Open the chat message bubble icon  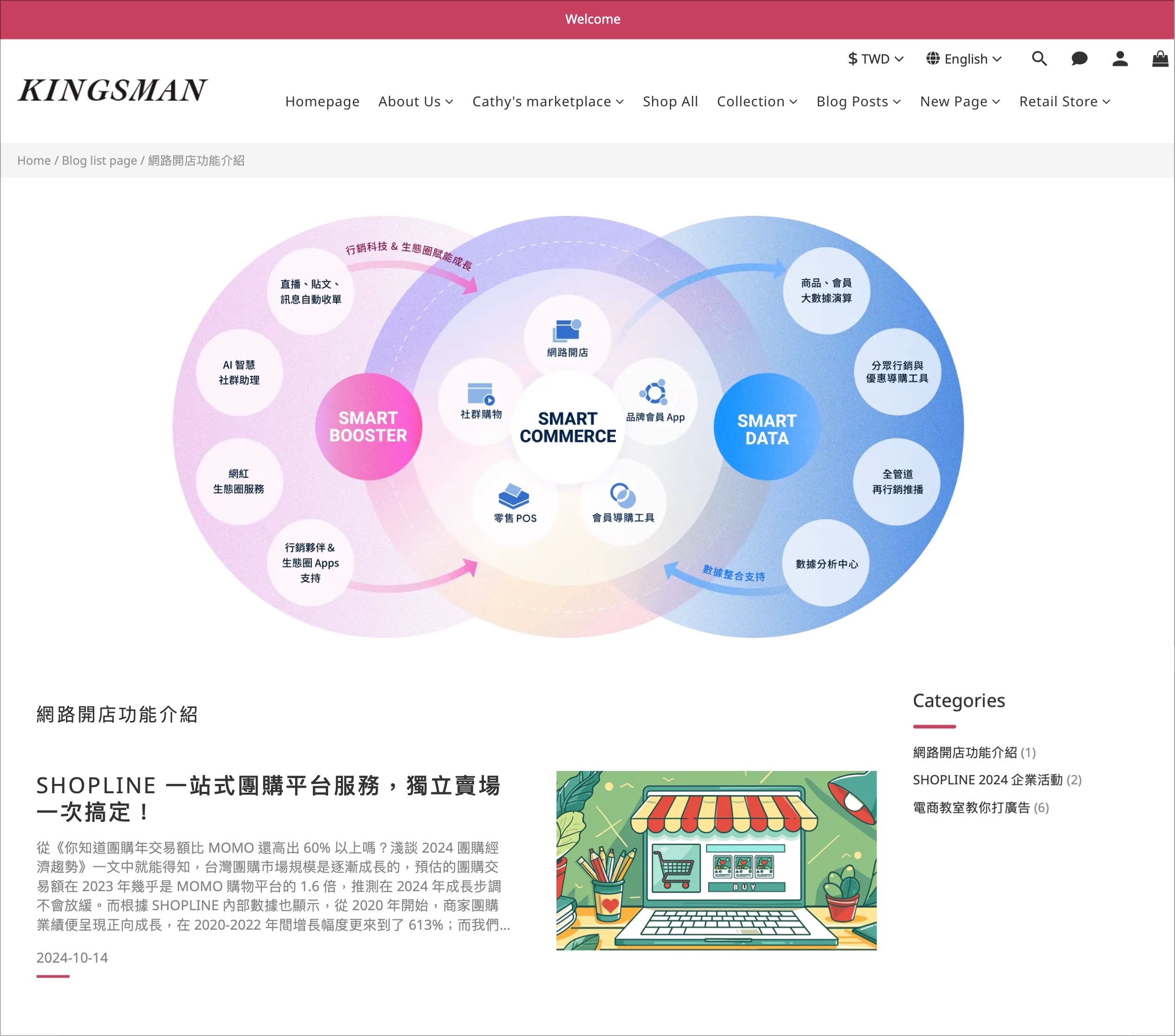(1079, 58)
